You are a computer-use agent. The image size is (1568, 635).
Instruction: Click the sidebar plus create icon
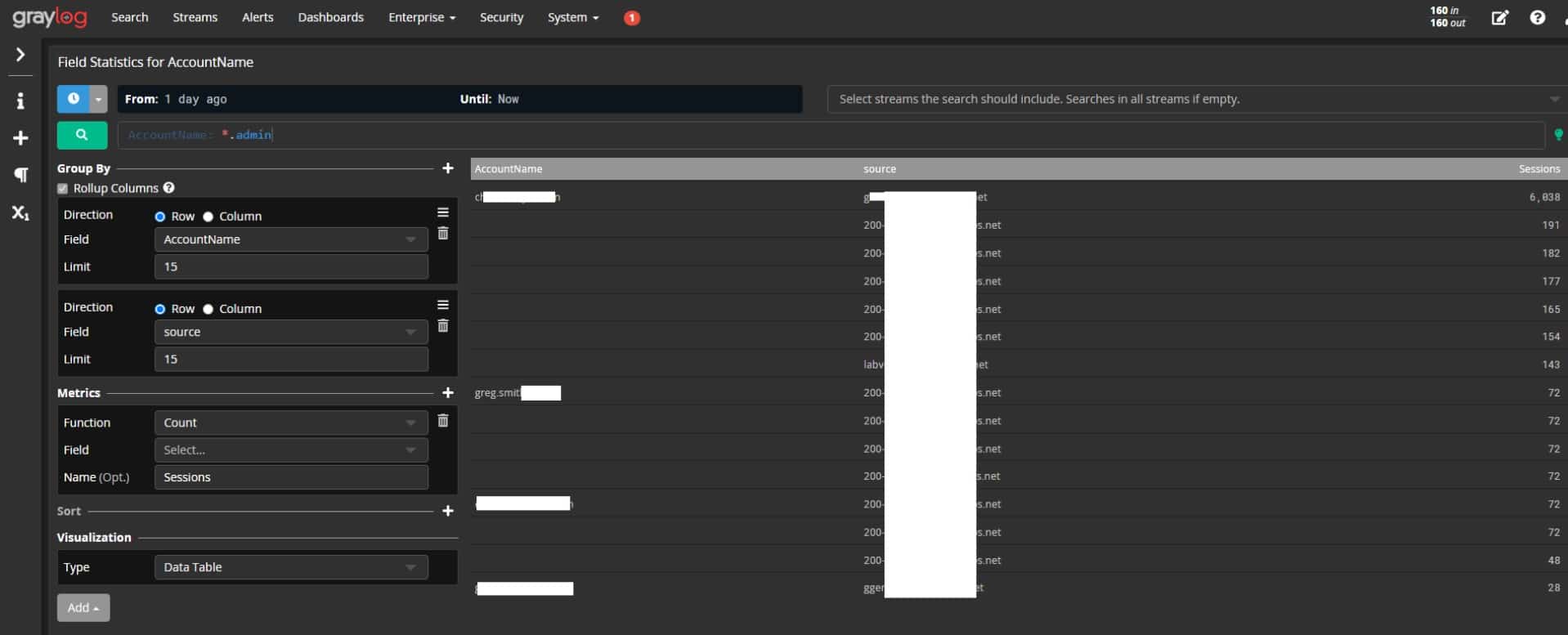click(x=20, y=138)
